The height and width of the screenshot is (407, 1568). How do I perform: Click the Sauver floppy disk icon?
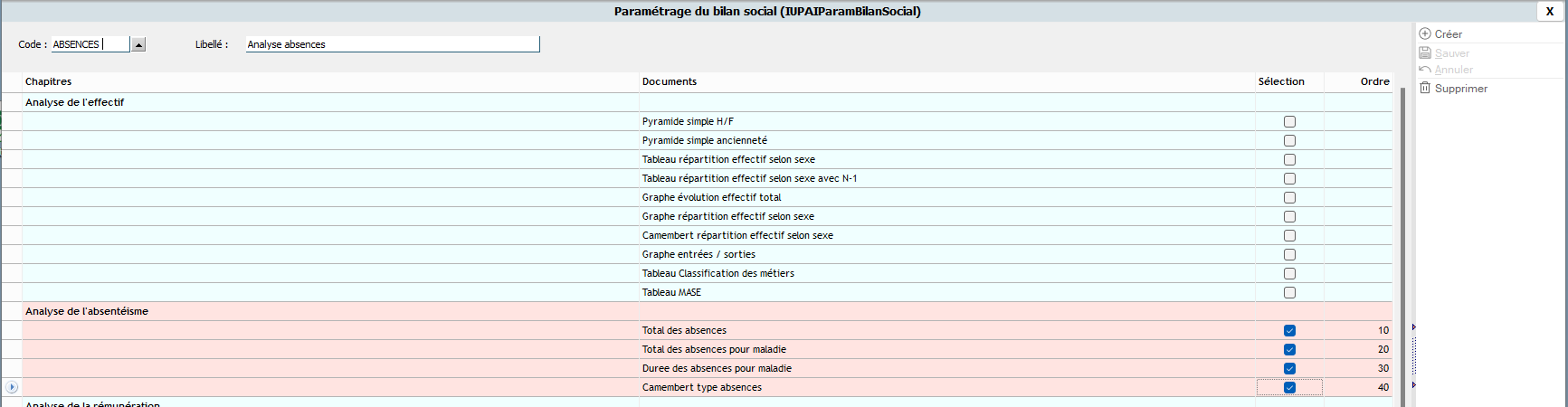[1425, 52]
